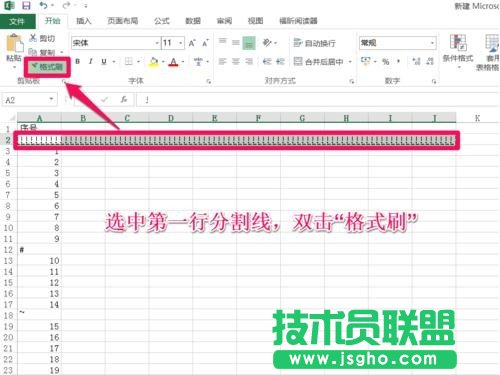The image size is (500, 375).
Task: Click the Redo arrow icon
Action: point(66,5)
